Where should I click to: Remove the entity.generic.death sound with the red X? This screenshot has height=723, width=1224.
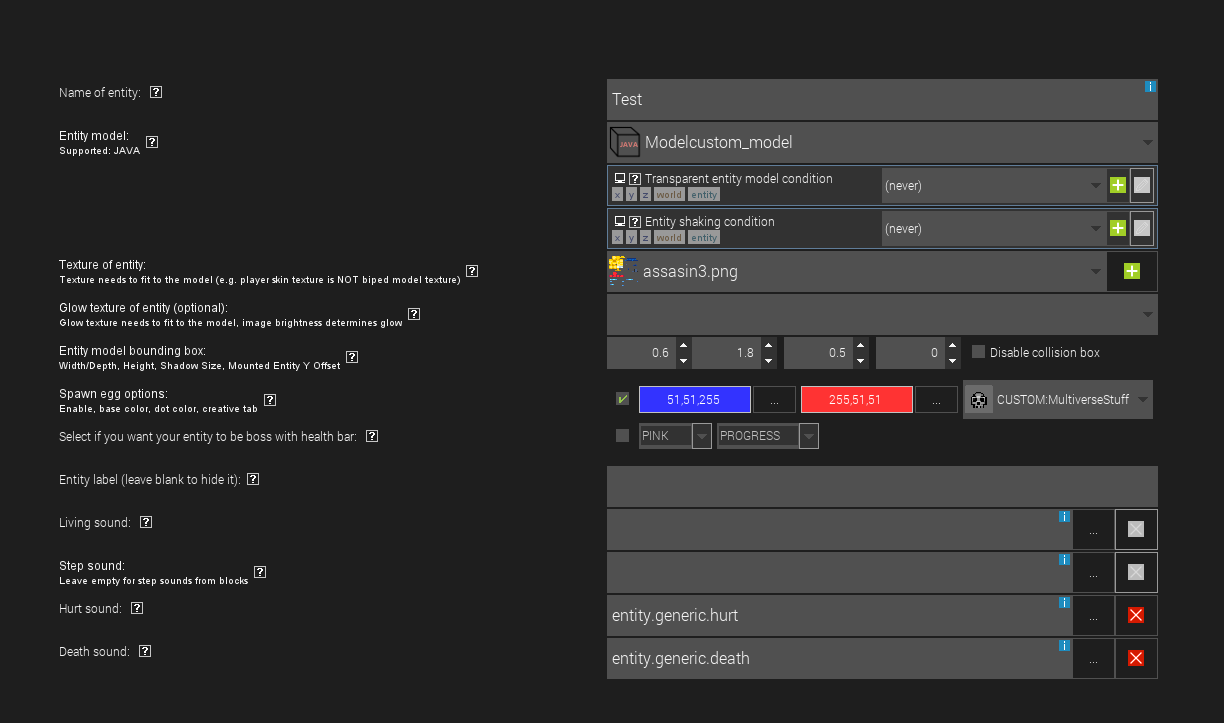tap(1135, 658)
